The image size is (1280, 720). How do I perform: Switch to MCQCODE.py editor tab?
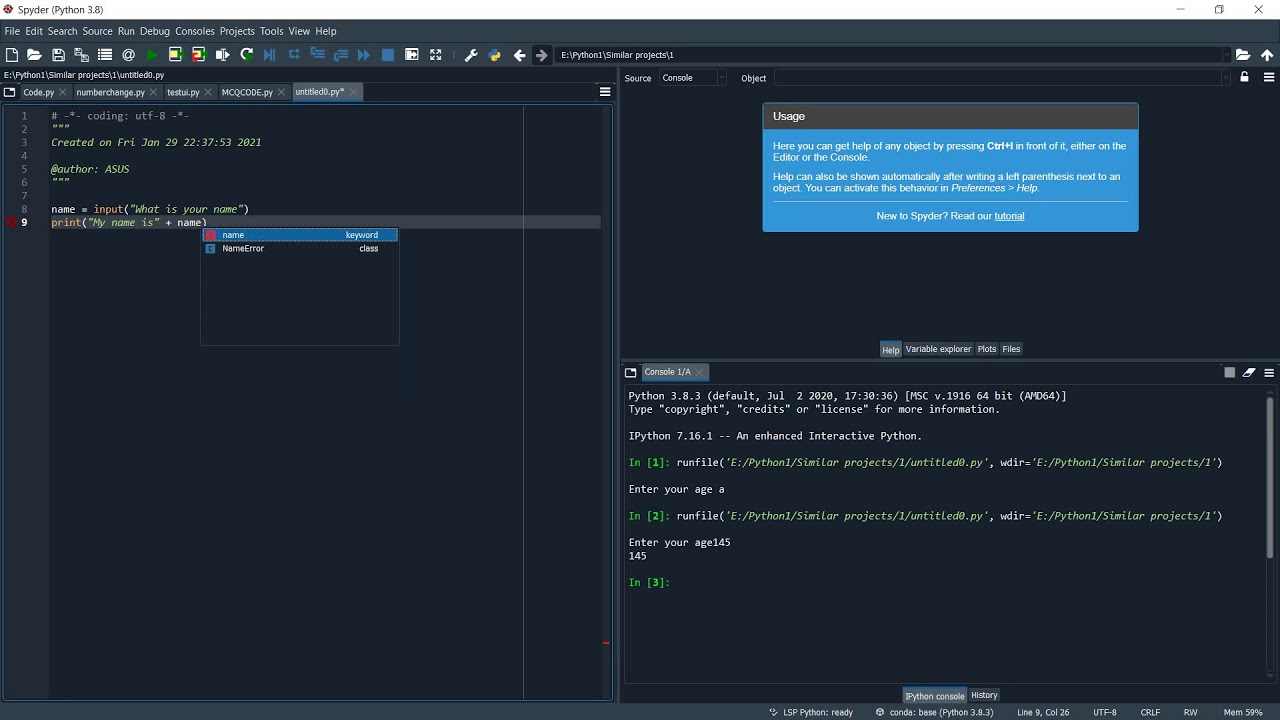[247, 92]
